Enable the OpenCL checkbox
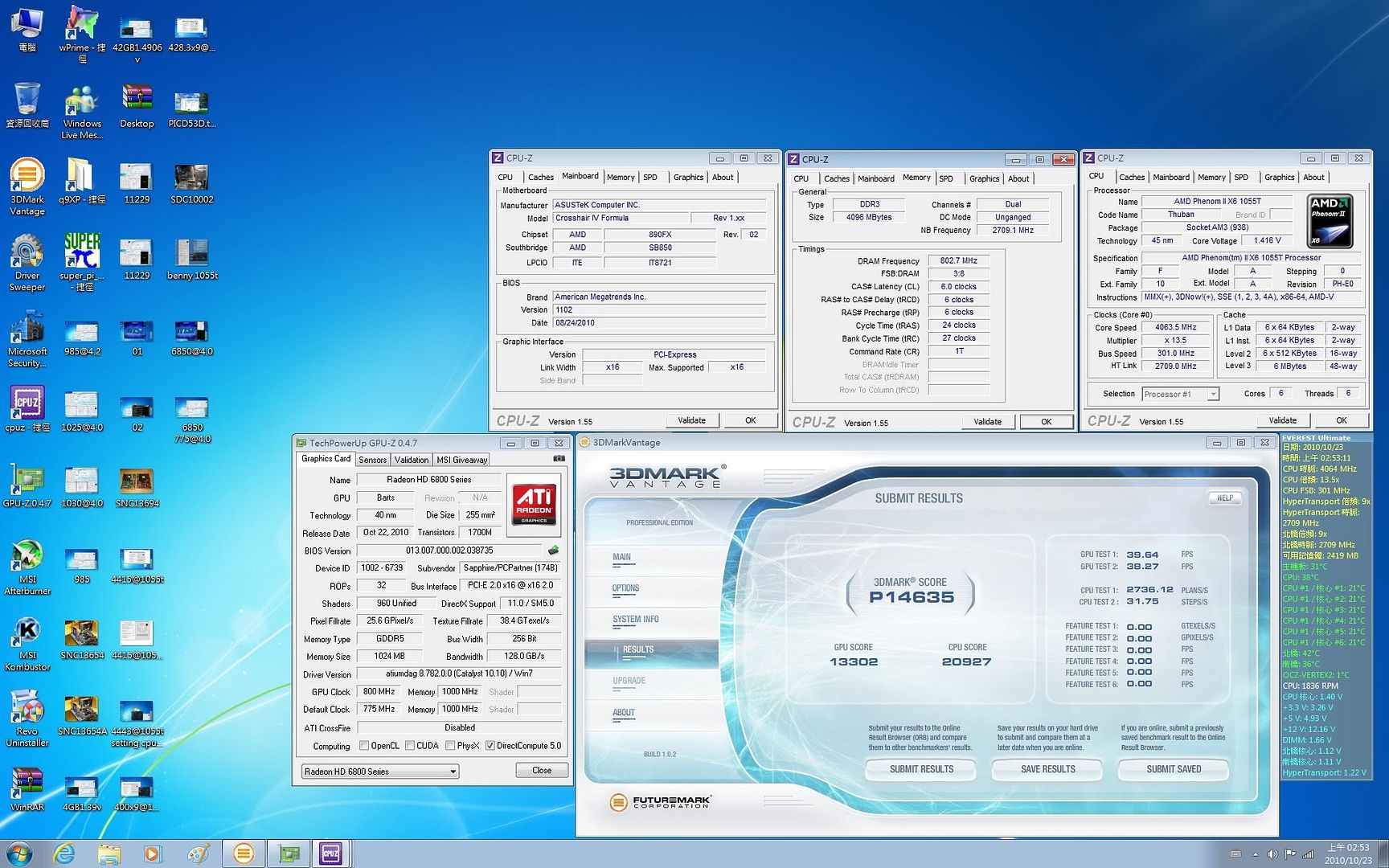The height and width of the screenshot is (868, 1389). point(364,746)
